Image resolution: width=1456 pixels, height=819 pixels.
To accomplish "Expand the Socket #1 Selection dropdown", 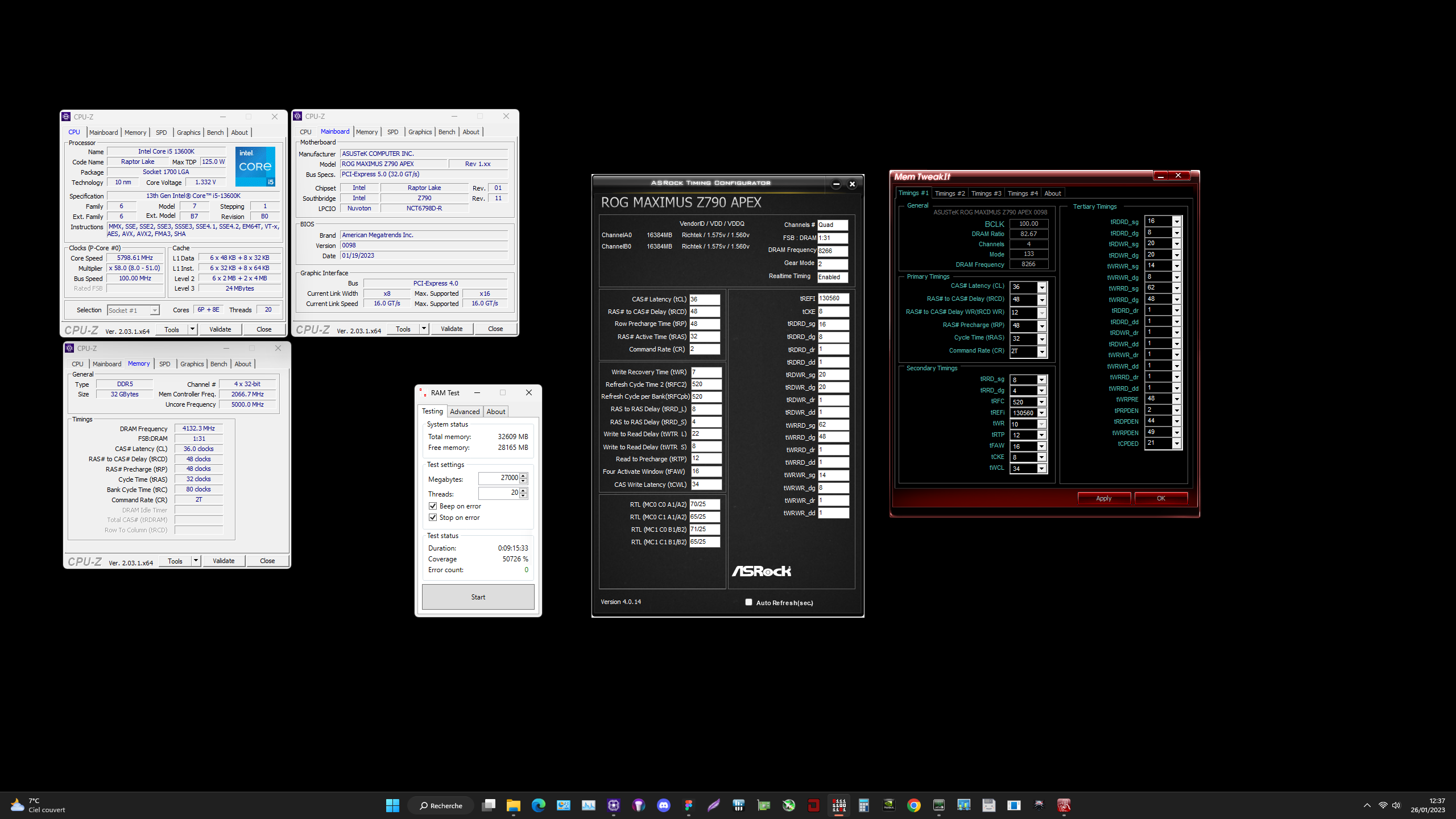I will point(154,311).
